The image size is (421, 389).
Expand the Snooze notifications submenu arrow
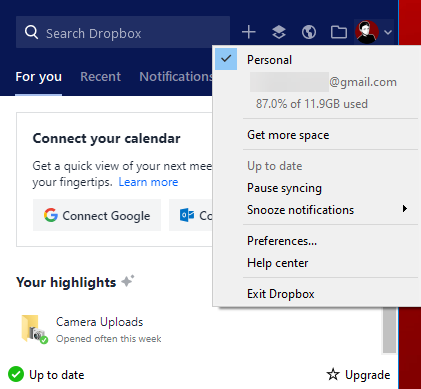pos(405,209)
